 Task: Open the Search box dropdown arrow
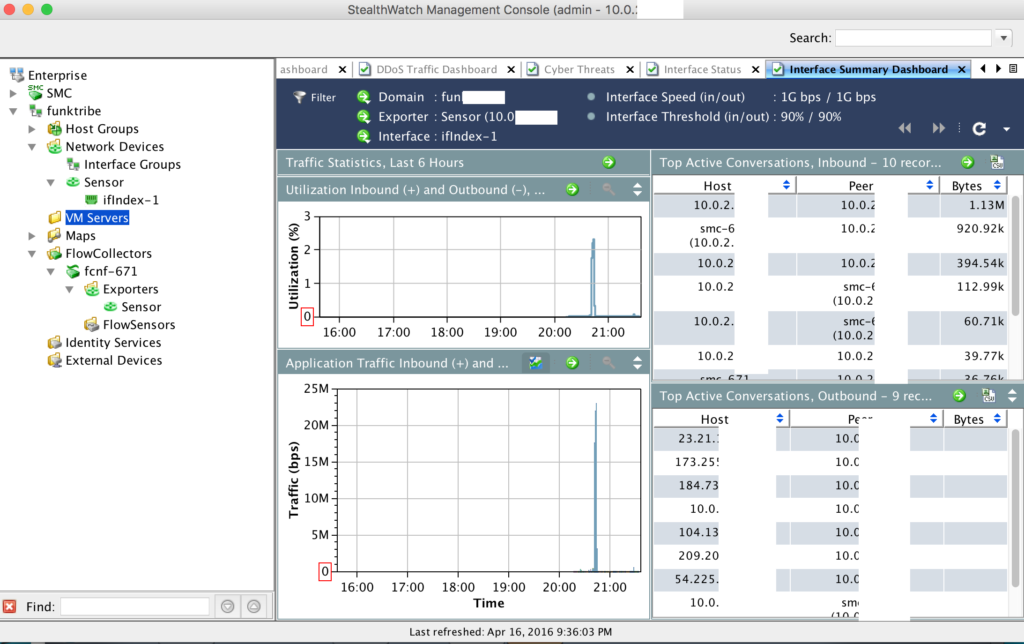tap(1004, 38)
